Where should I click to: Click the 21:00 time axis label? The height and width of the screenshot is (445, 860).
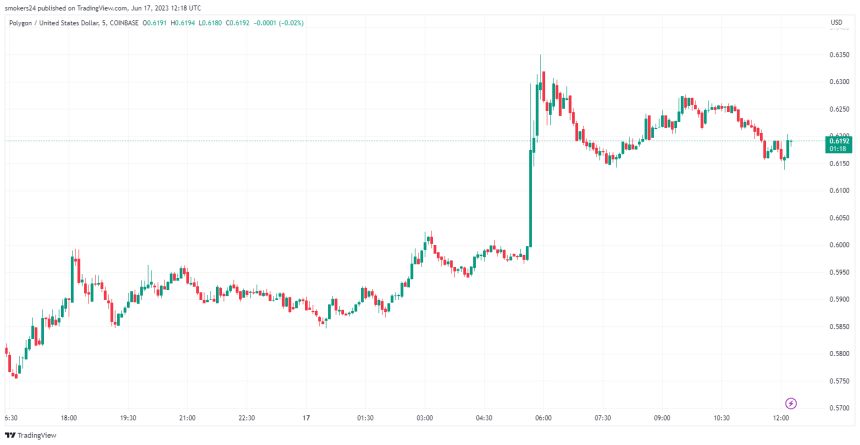(x=187, y=417)
